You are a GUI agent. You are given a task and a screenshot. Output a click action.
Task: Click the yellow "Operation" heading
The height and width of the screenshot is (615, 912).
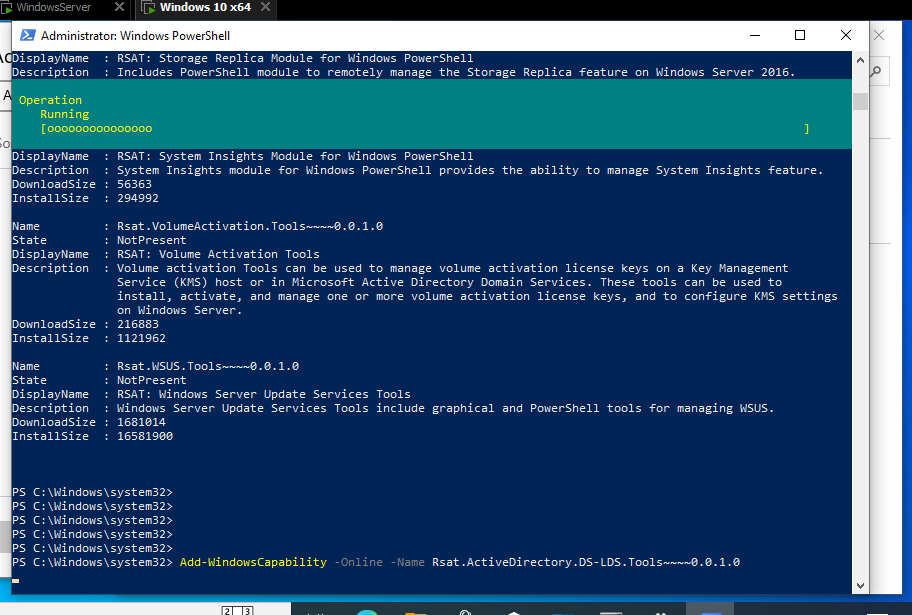click(50, 100)
